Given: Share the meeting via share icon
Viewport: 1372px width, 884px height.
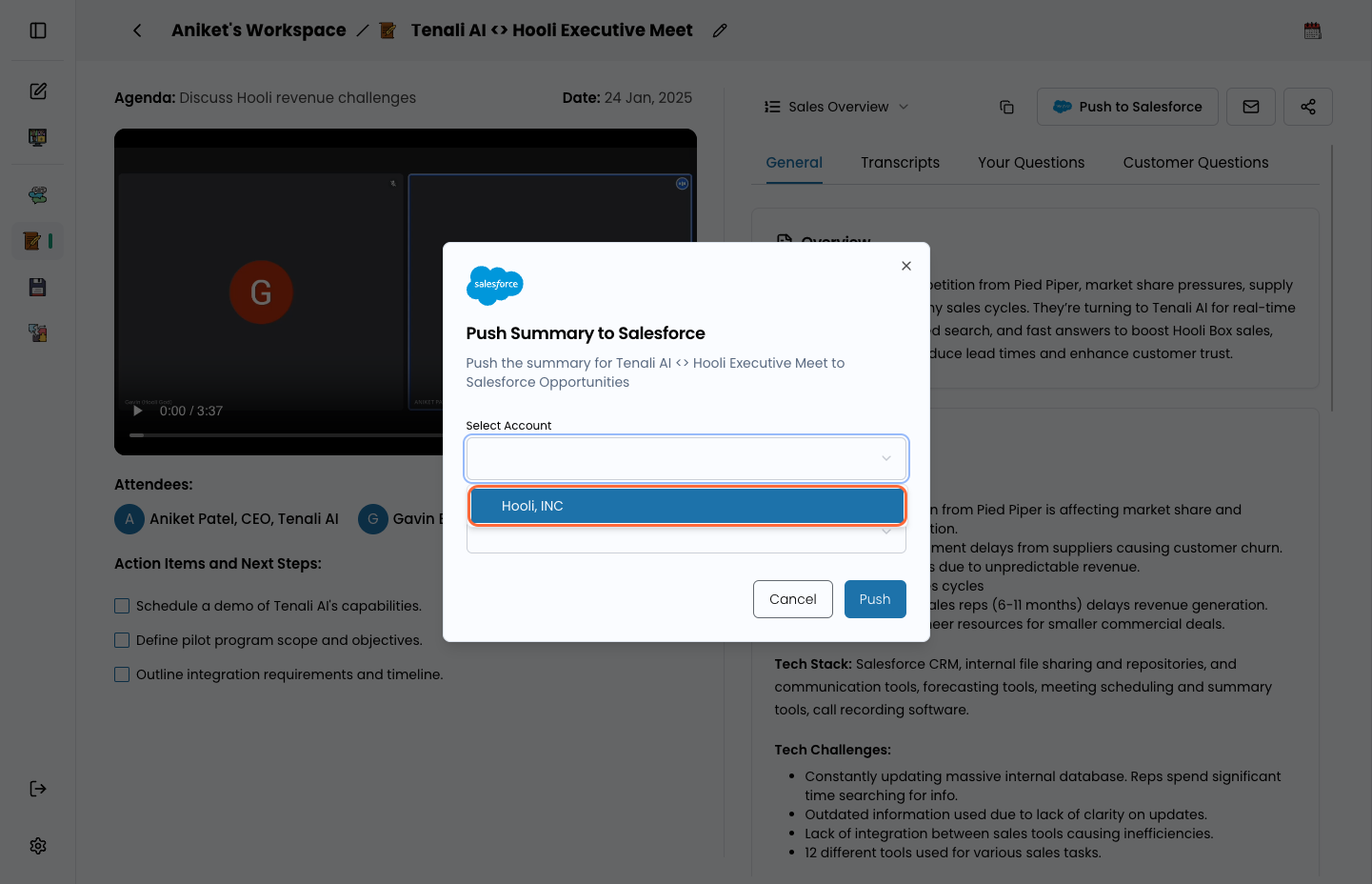Looking at the screenshot, I should pos(1308,107).
